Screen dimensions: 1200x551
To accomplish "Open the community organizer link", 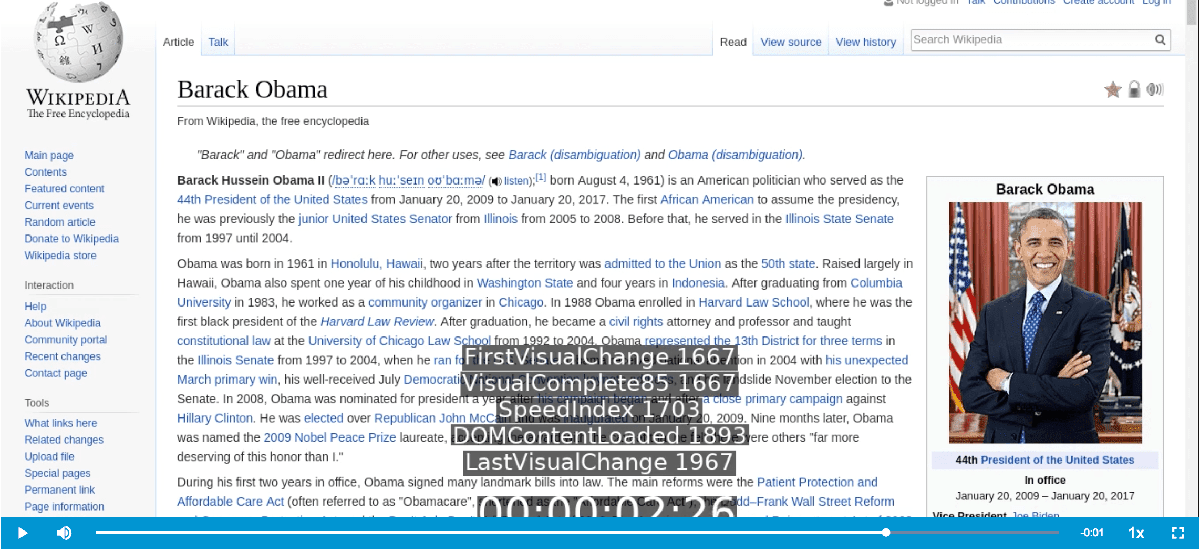I will pyautogui.click(x=425, y=302).
